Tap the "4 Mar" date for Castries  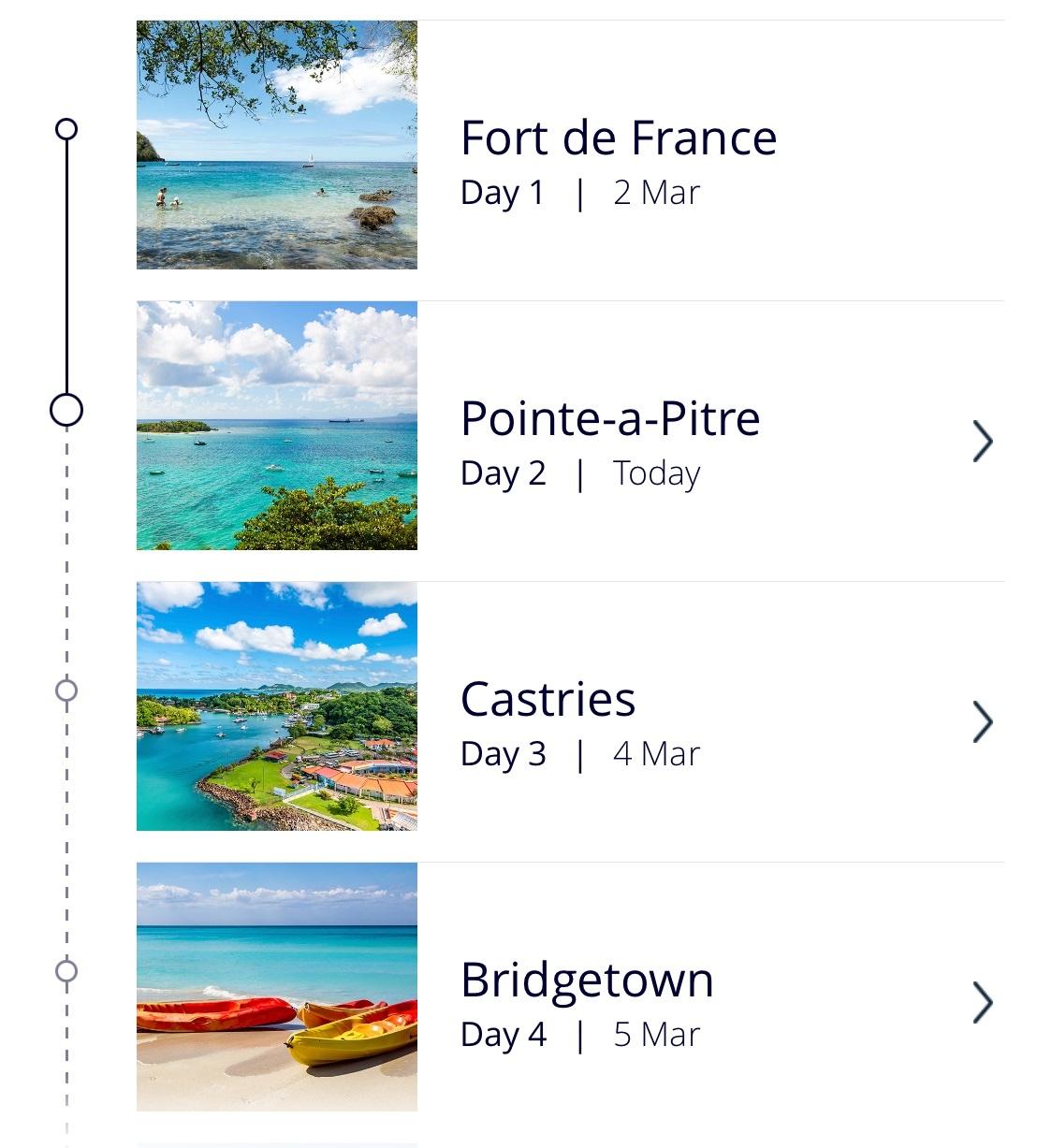click(x=656, y=754)
